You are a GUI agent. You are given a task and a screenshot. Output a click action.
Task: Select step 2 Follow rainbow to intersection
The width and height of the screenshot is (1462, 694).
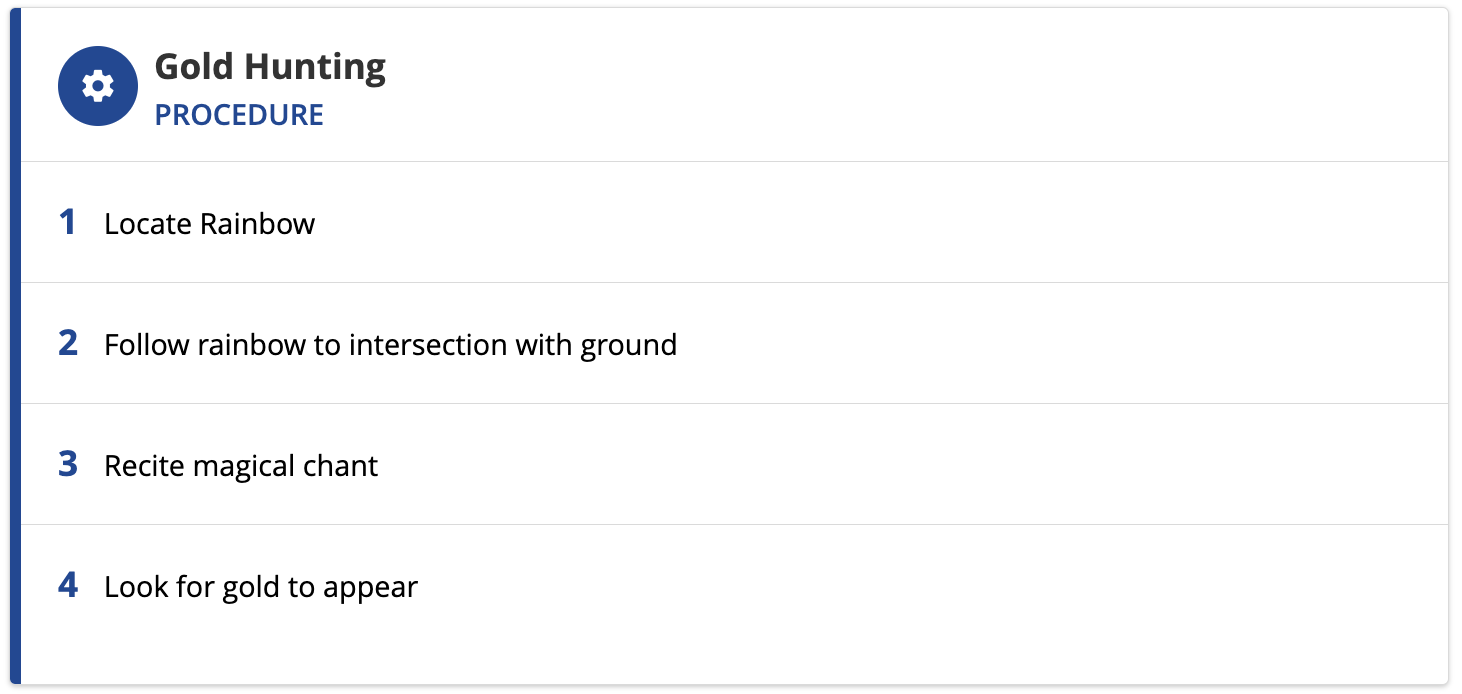(x=734, y=343)
